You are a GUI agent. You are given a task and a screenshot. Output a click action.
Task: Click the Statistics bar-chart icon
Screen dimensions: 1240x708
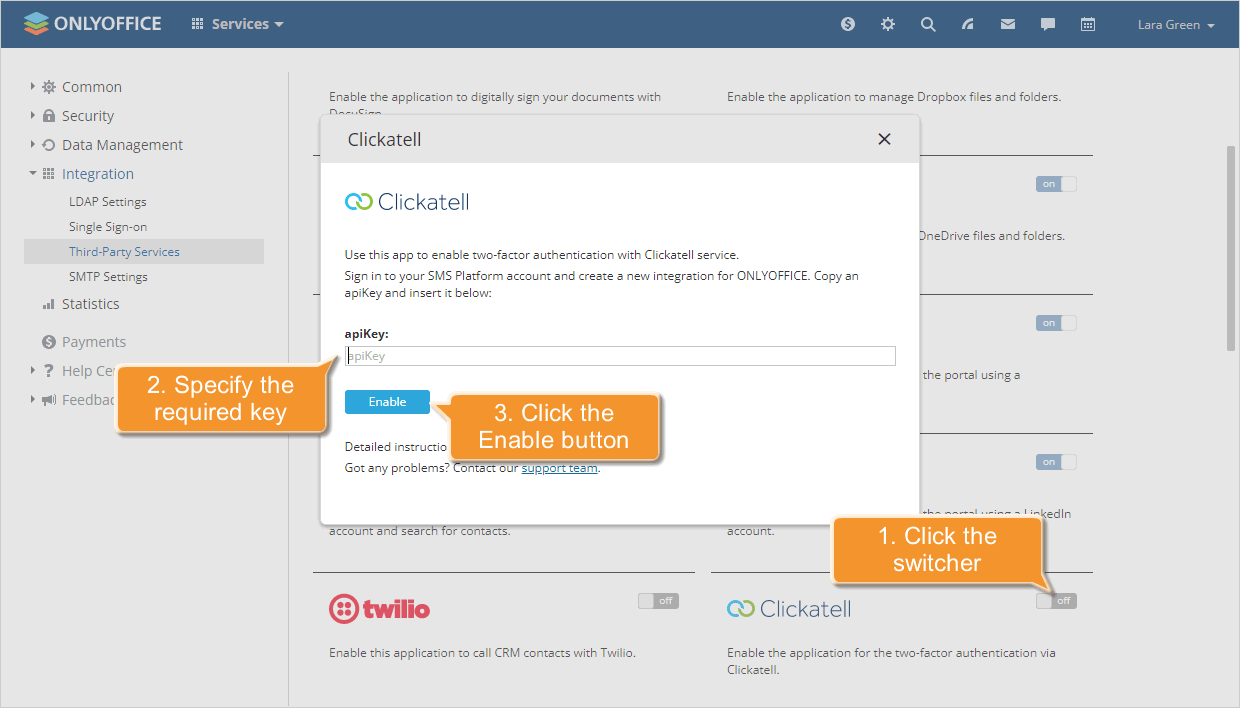pyautogui.click(x=47, y=303)
